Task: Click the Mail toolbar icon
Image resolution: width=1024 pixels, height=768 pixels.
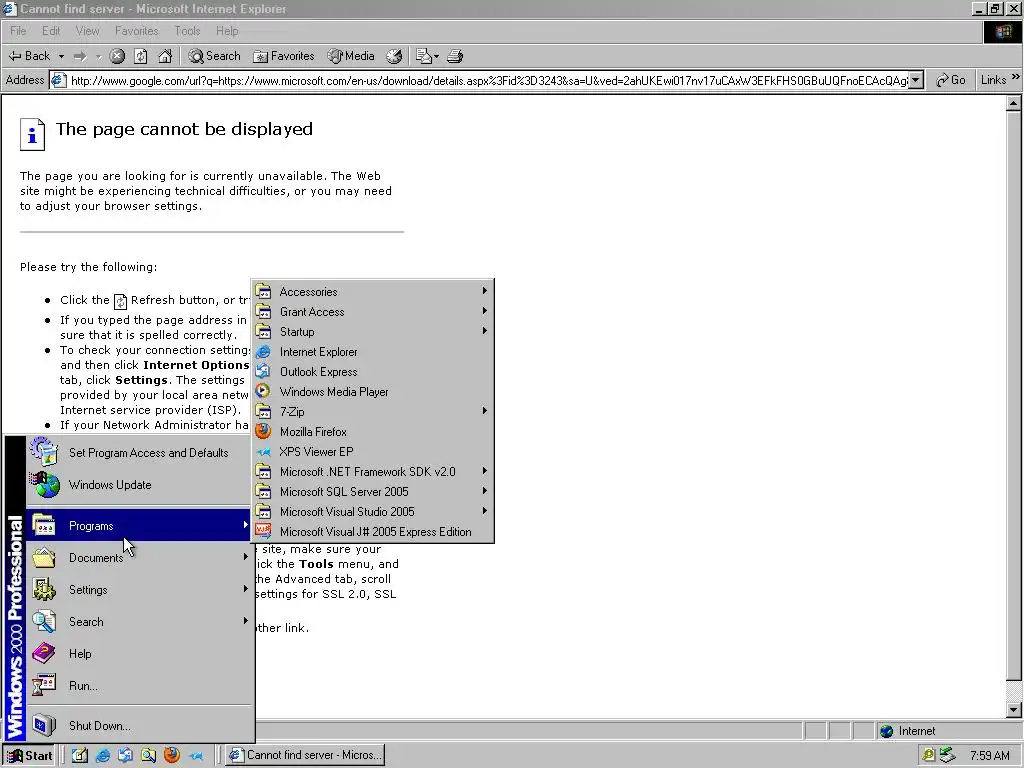Action: [x=423, y=56]
